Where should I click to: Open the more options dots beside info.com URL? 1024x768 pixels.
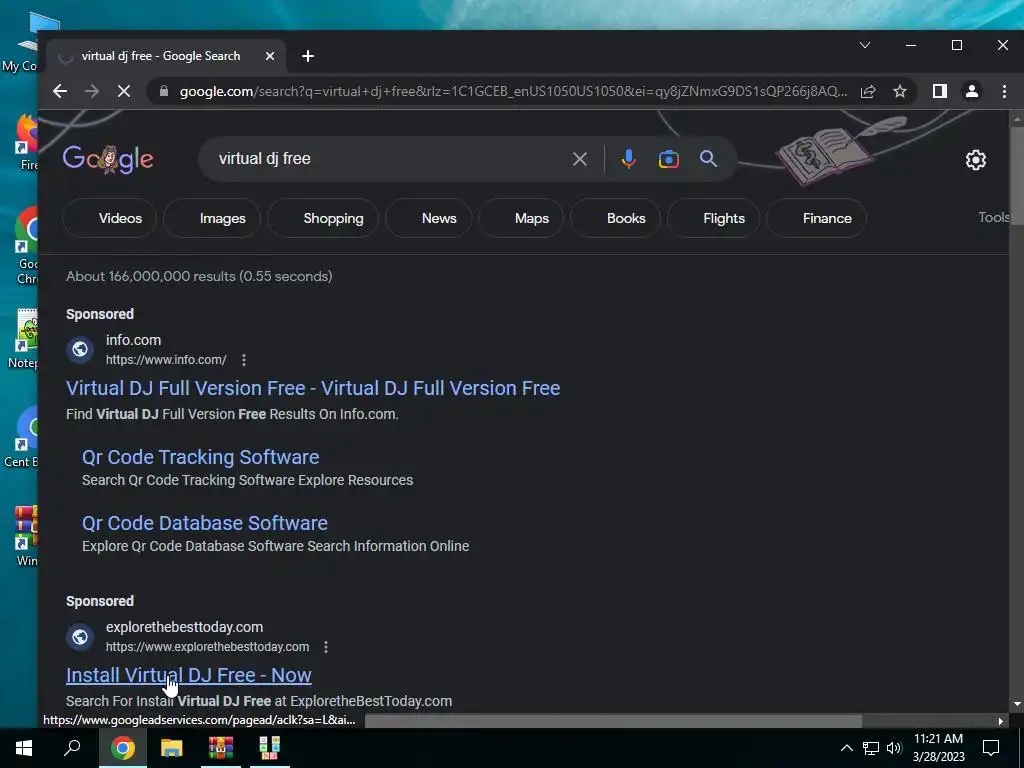[244, 360]
